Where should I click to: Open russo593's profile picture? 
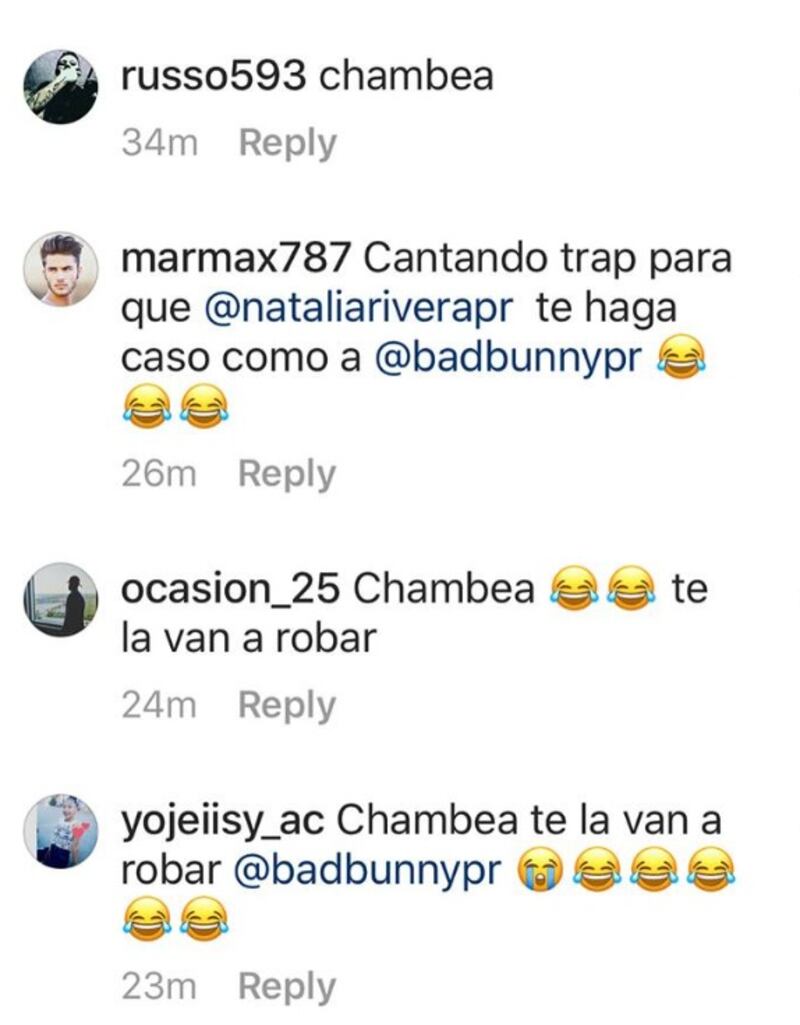point(61,86)
